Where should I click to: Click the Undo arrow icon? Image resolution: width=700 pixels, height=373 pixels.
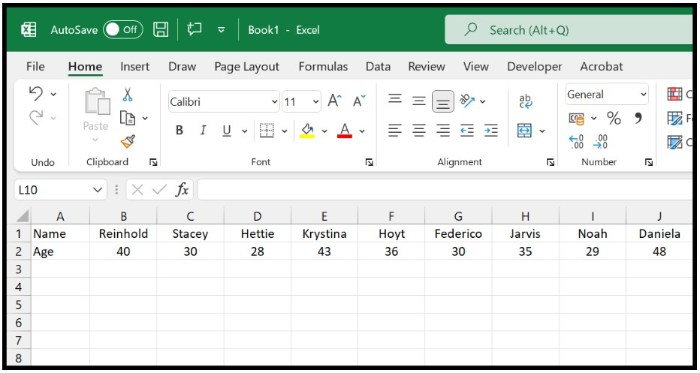coord(36,94)
